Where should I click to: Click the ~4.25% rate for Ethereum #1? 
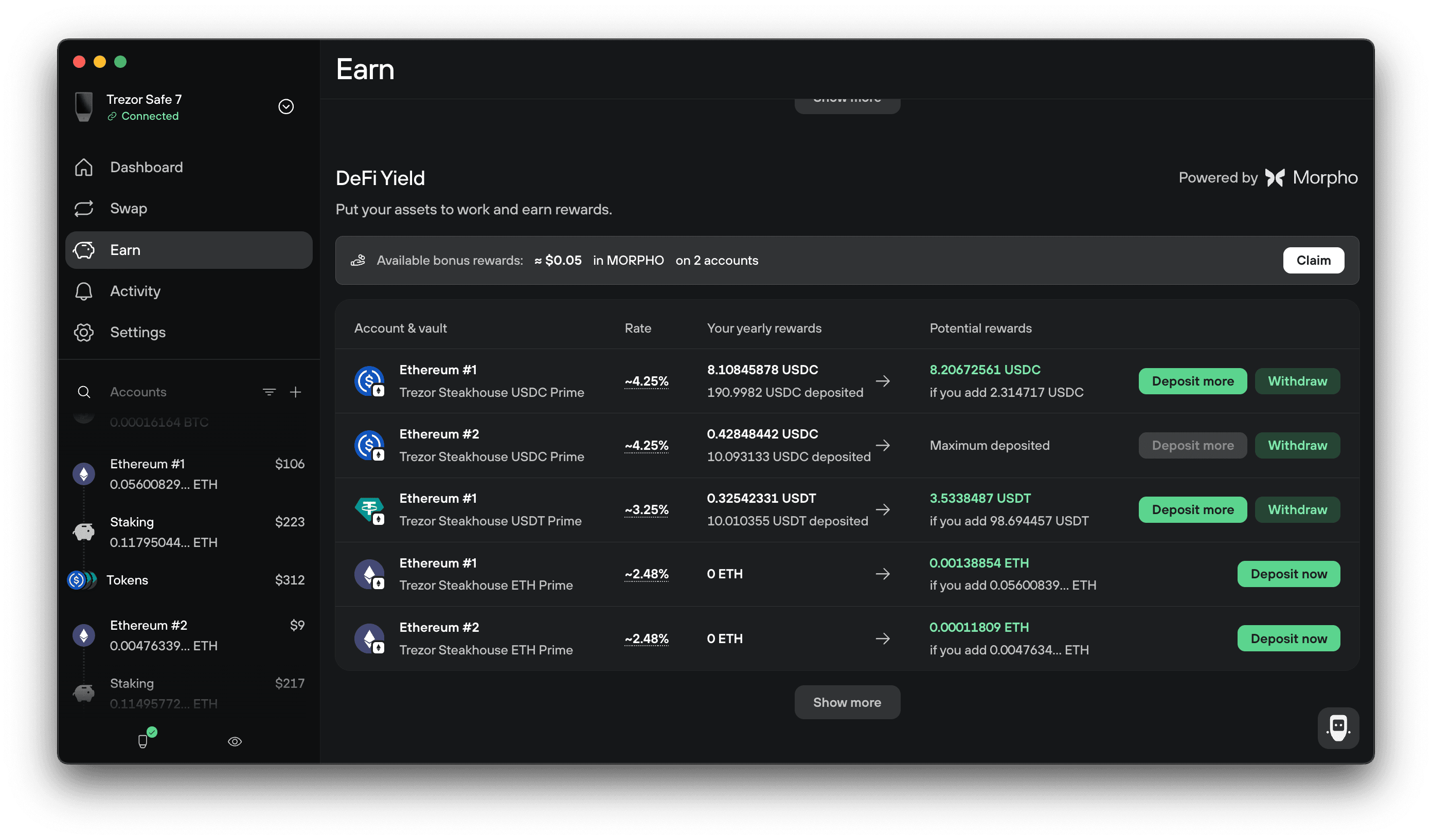point(646,381)
